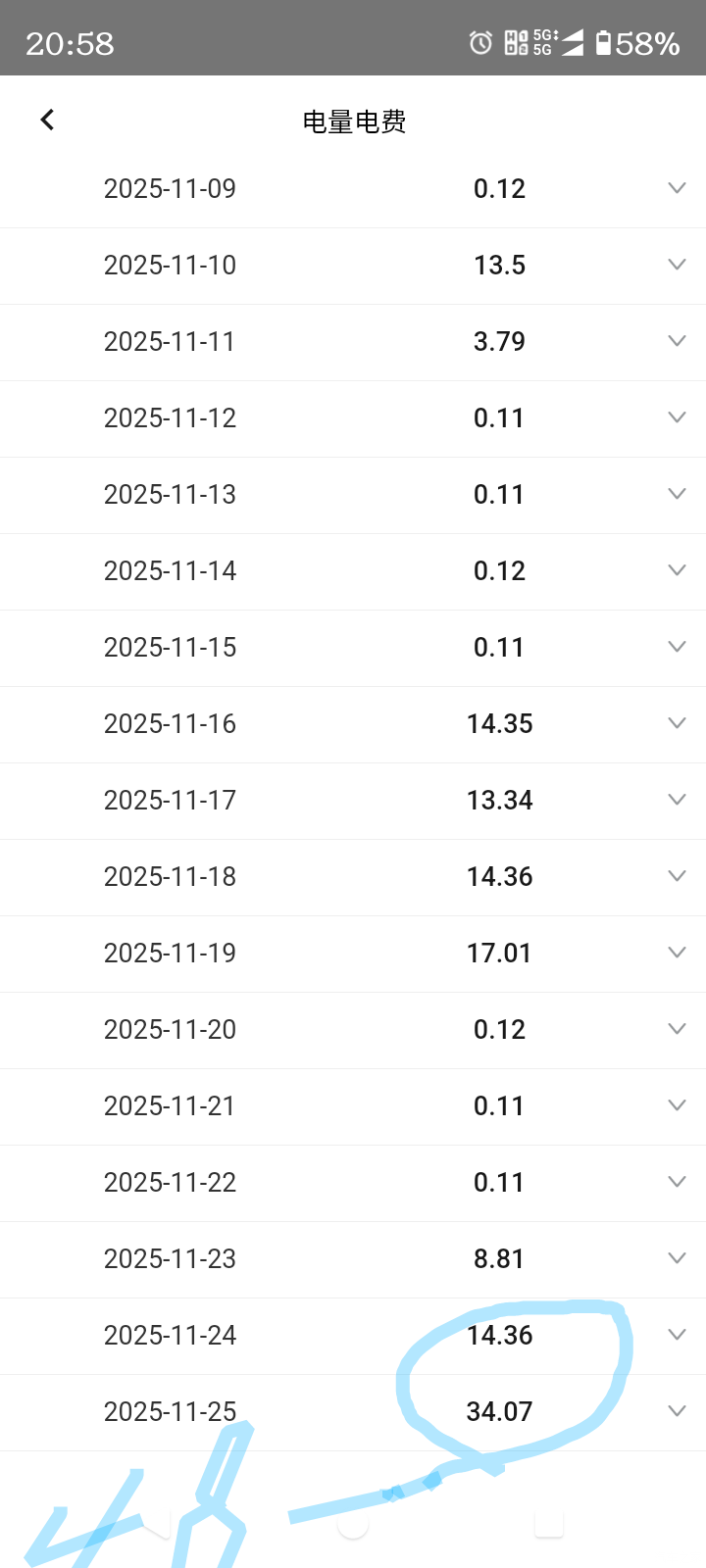Expand the 2025-11-25 row chevron
This screenshot has width=706, height=1568.
pyautogui.click(x=677, y=1411)
